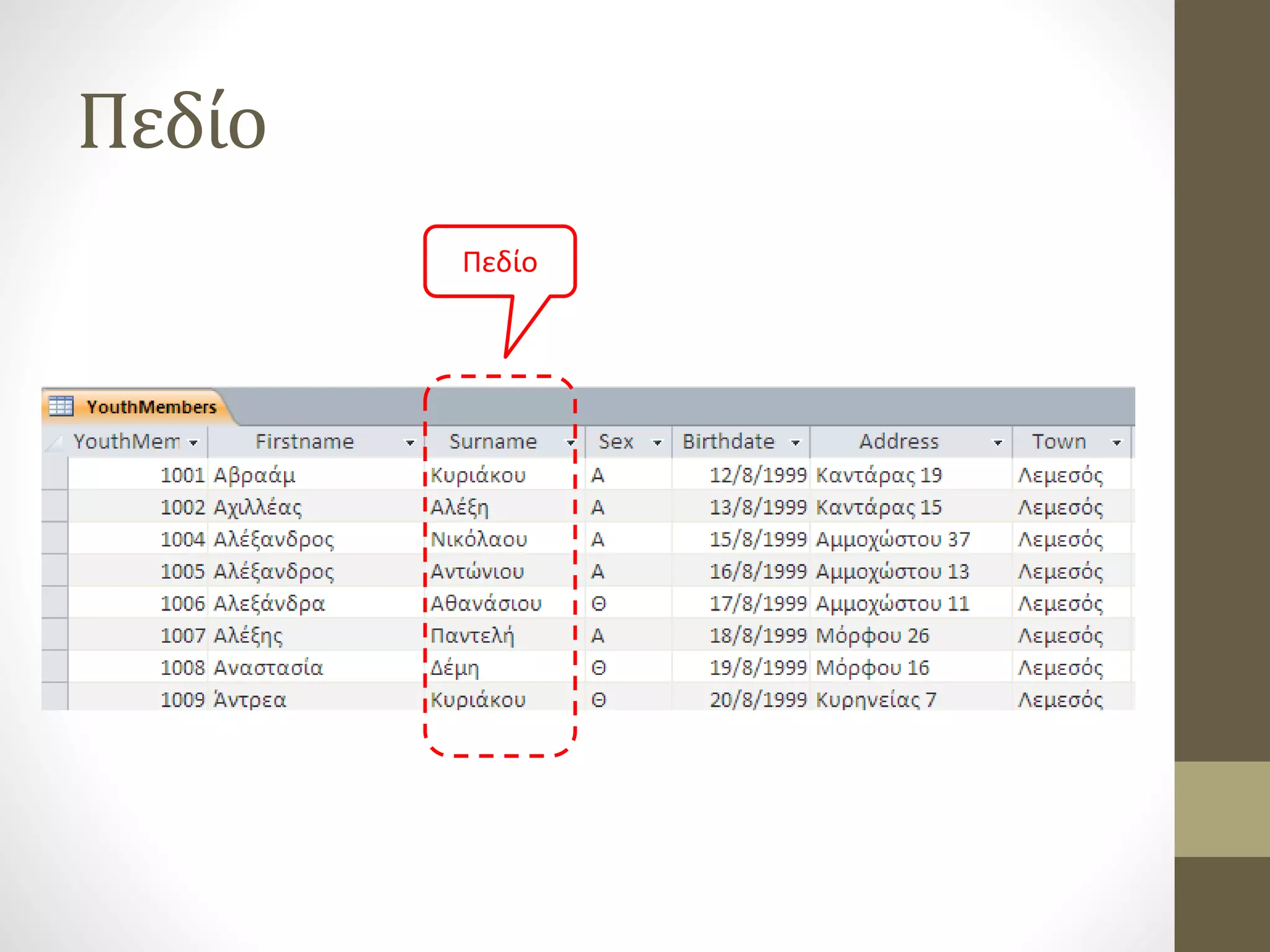Click the Αλεξάνδρα firstname cell
1270x952 pixels.
(x=269, y=604)
